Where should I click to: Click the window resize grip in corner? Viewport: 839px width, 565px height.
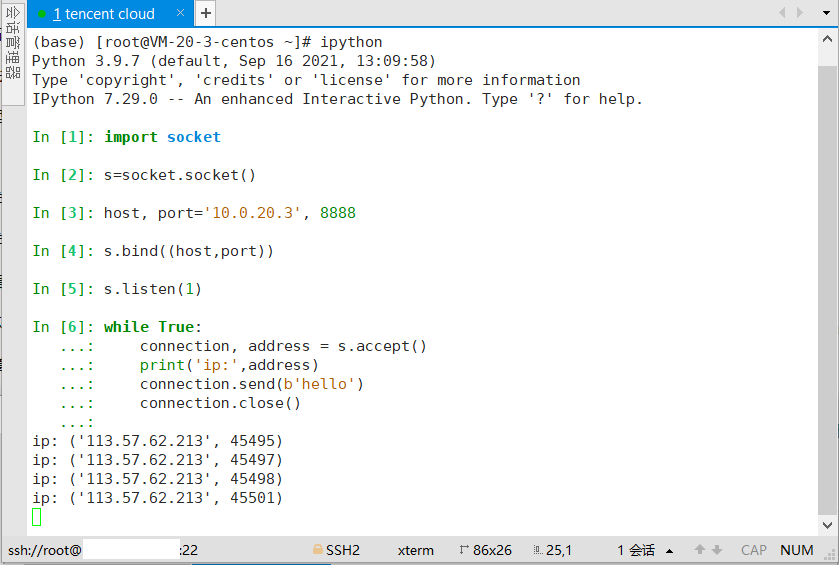[830, 556]
